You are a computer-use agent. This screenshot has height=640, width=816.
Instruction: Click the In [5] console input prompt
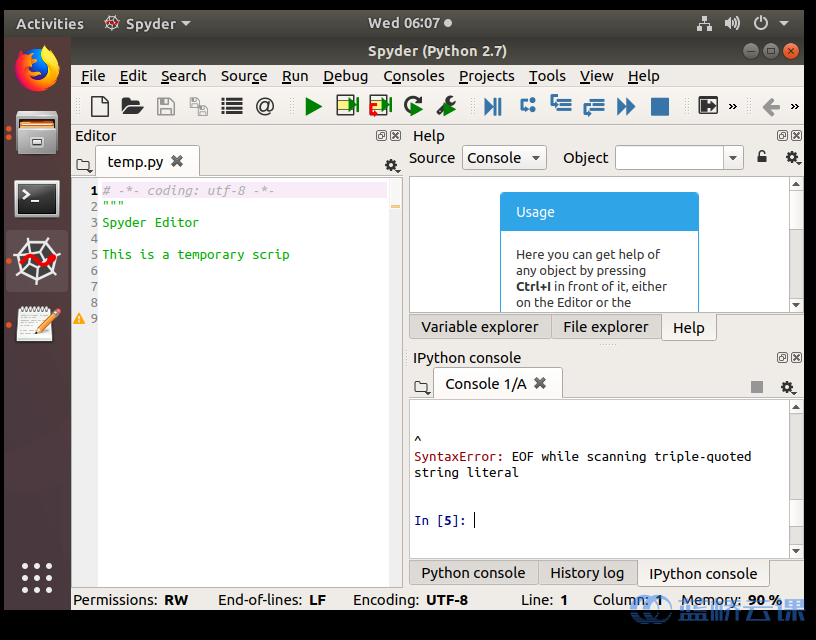440,520
